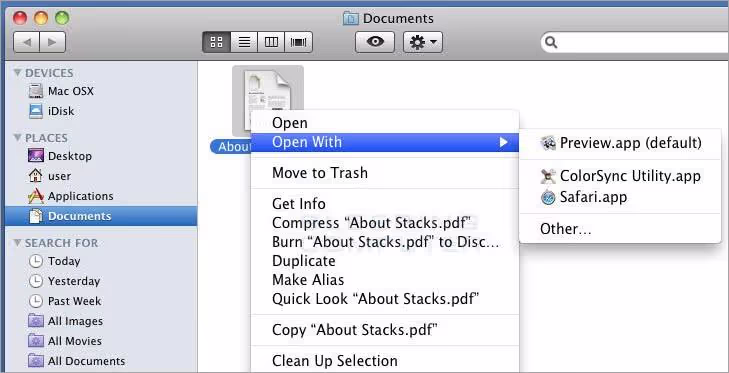Choose Other… in Open With submenu

click(620, 229)
